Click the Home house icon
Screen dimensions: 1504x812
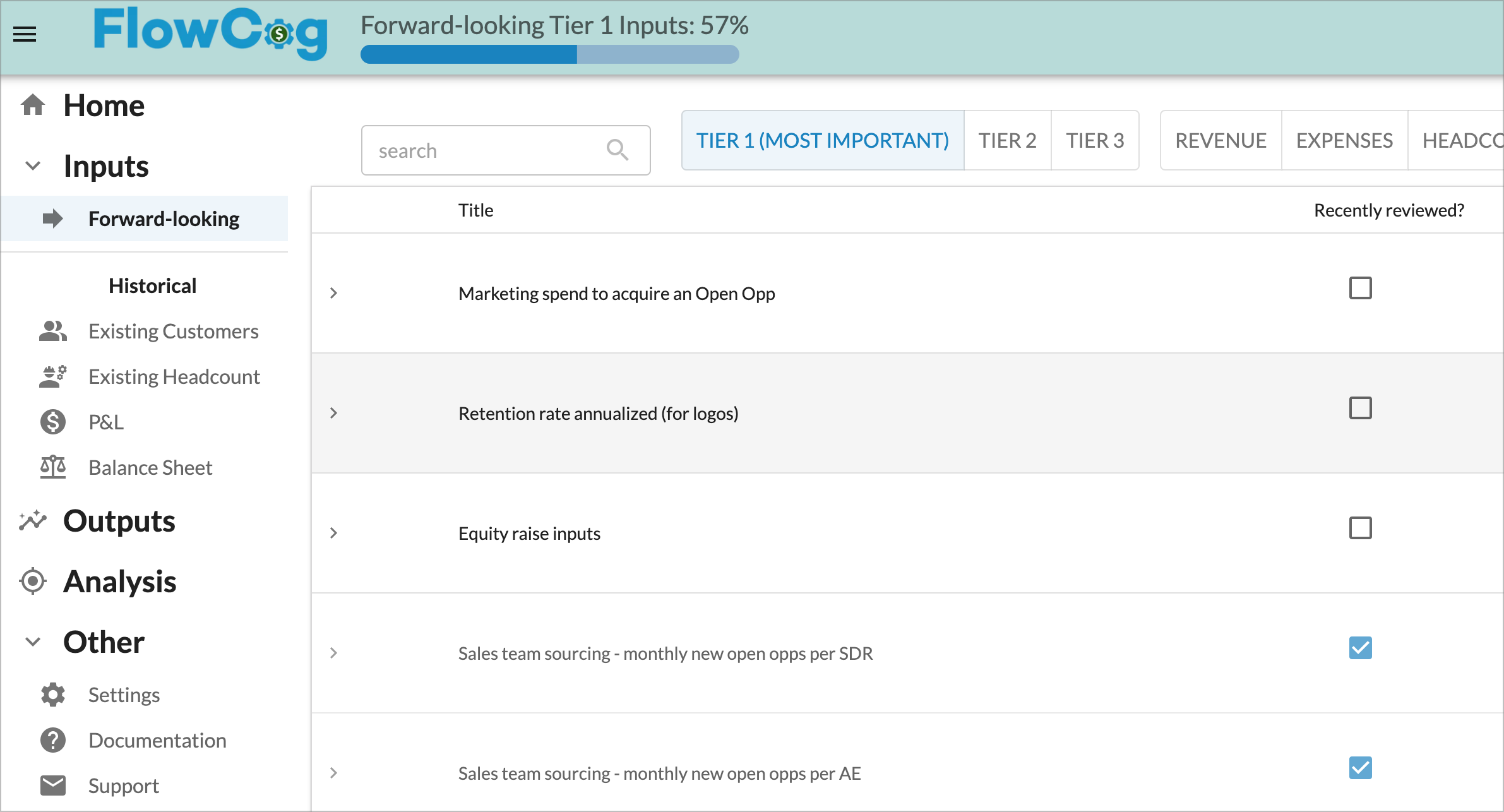tap(33, 105)
